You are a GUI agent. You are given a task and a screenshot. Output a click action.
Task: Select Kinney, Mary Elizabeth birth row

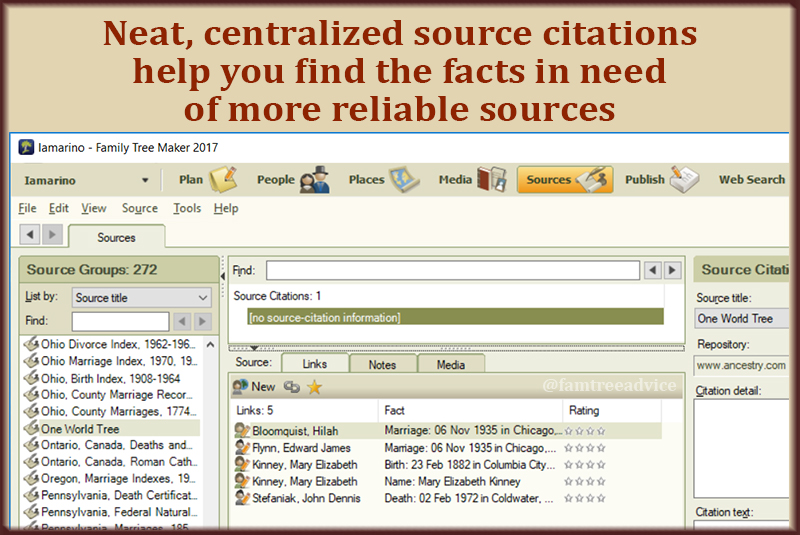[x=447, y=465]
